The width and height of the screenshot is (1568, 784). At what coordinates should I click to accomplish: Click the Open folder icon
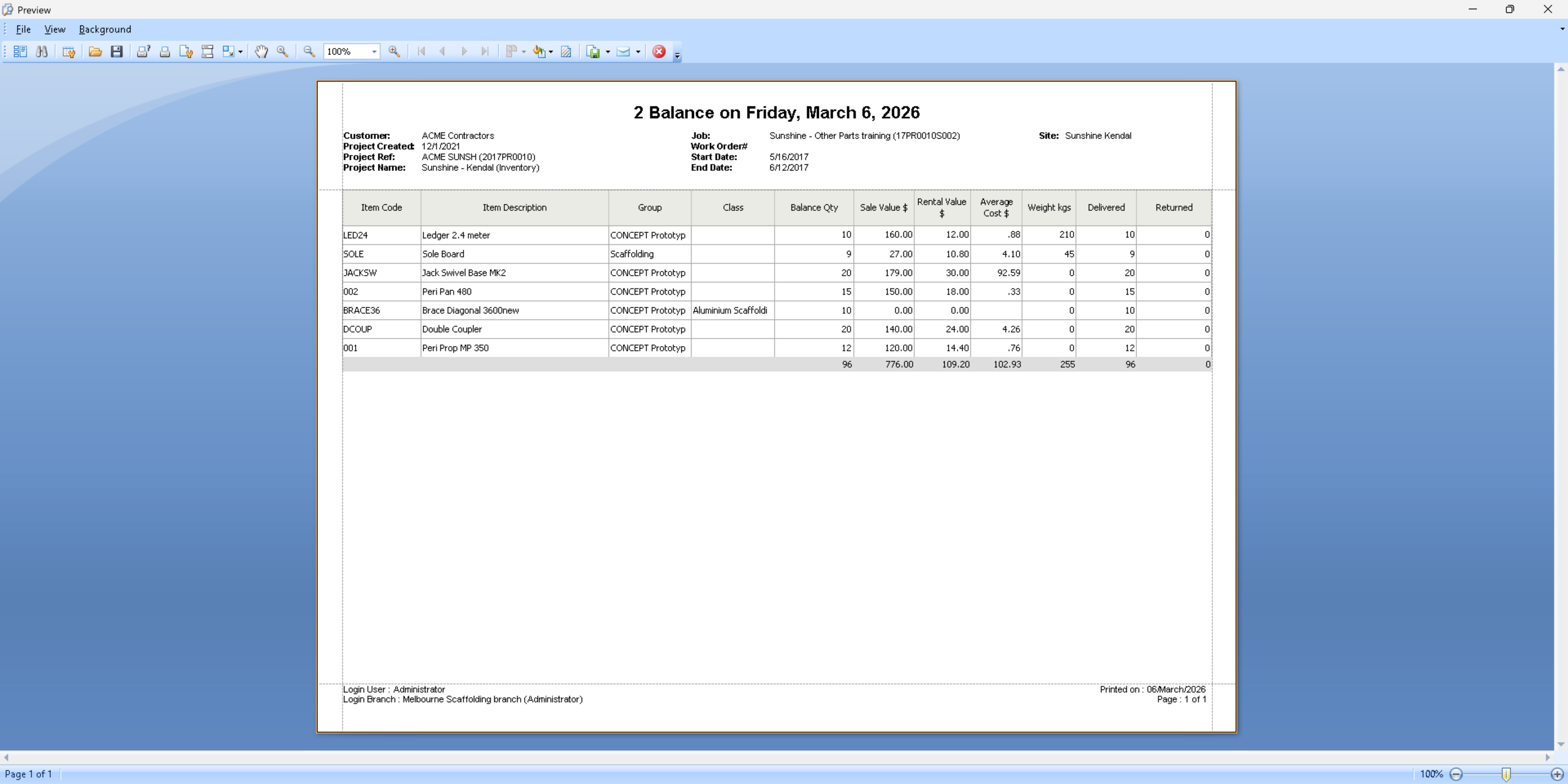pos(95,51)
